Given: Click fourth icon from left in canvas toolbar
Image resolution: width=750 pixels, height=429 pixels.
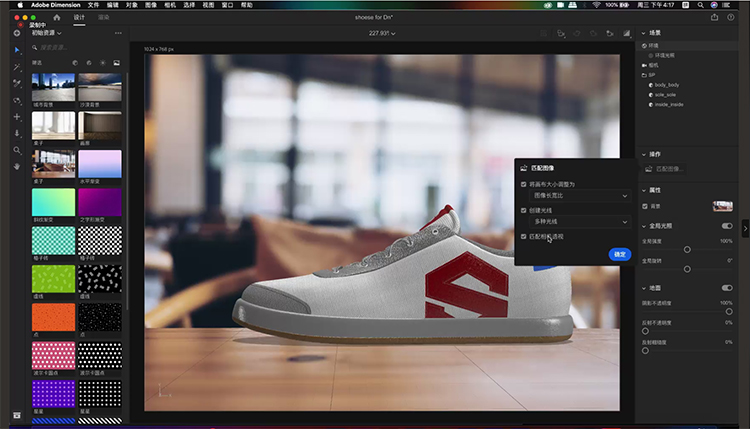Looking at the screenshot, I should pyautogui.click(x=594, y=33).
